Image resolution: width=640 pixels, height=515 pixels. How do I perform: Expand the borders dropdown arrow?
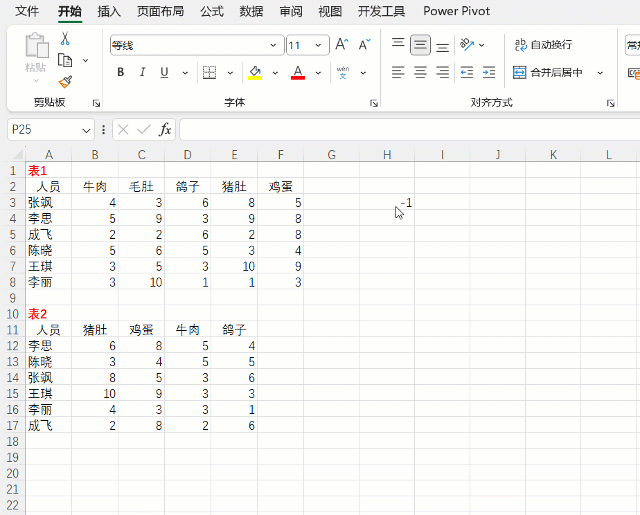tap(230, 73)
